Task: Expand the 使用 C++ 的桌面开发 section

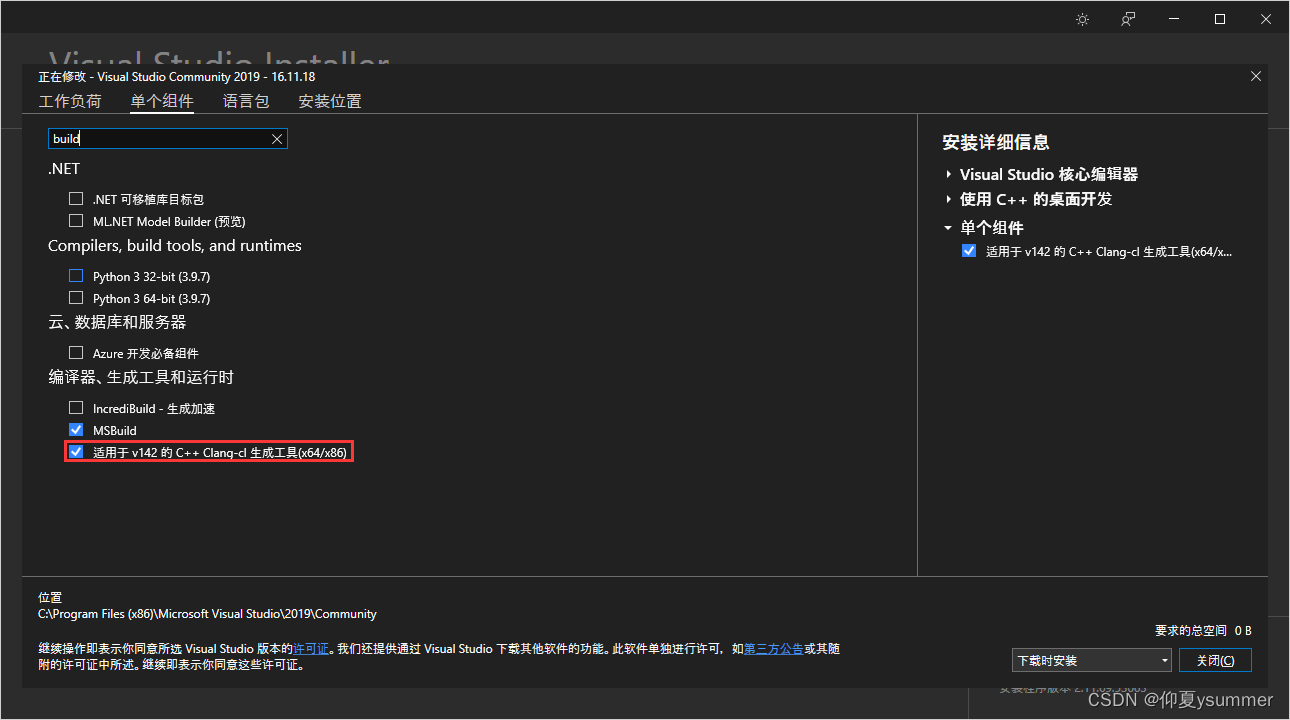Action: (x=948, y=199)
